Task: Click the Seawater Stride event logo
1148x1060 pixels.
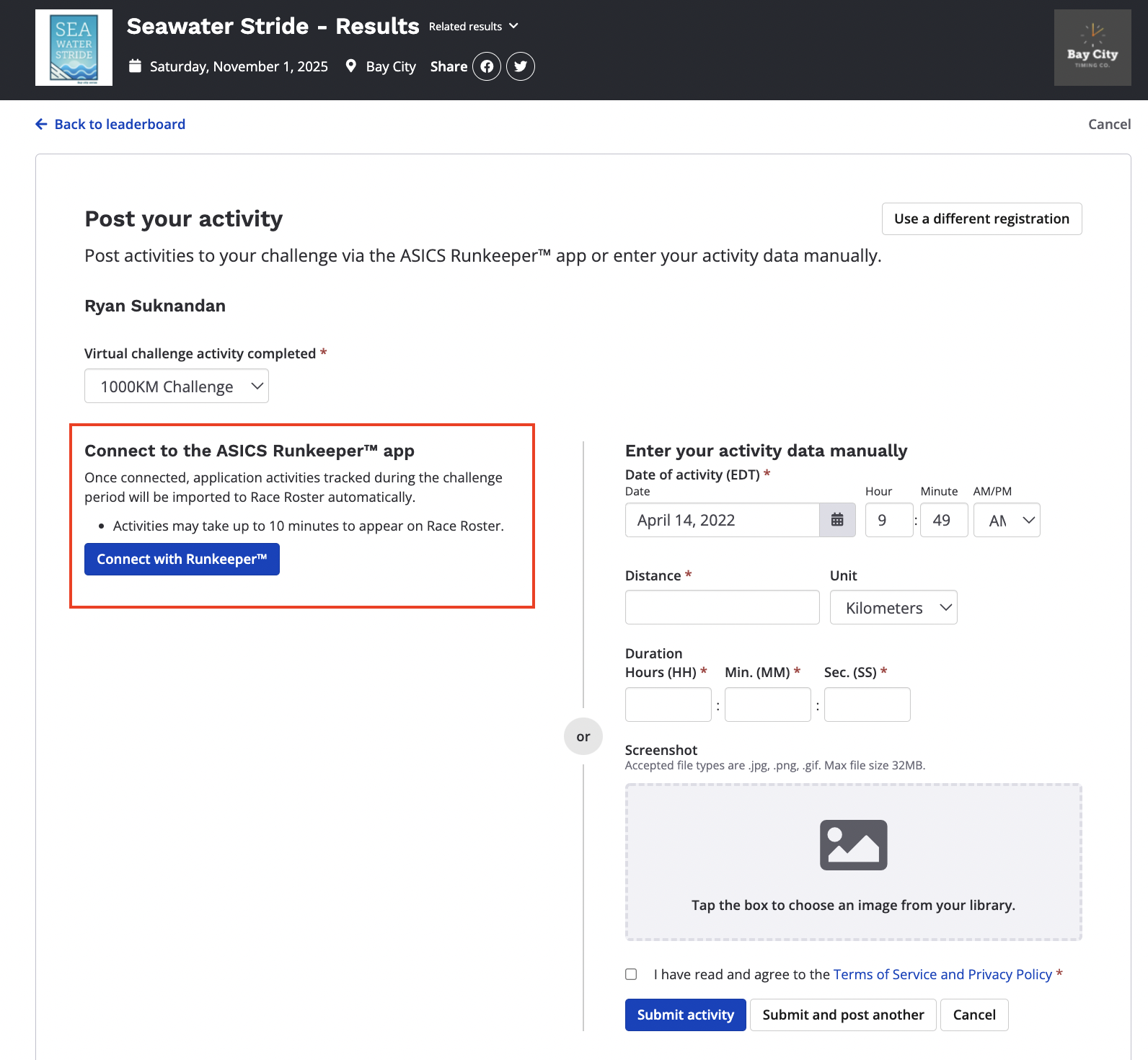Action: [x=74, y=48]
